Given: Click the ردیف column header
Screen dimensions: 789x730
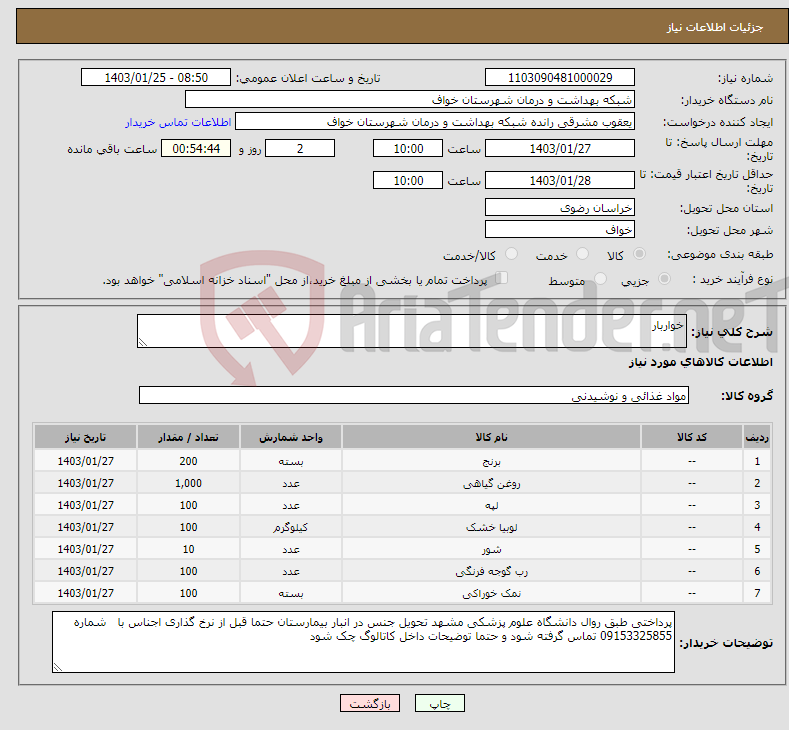Looking at the screenshot, I should [x=757, y=437].
